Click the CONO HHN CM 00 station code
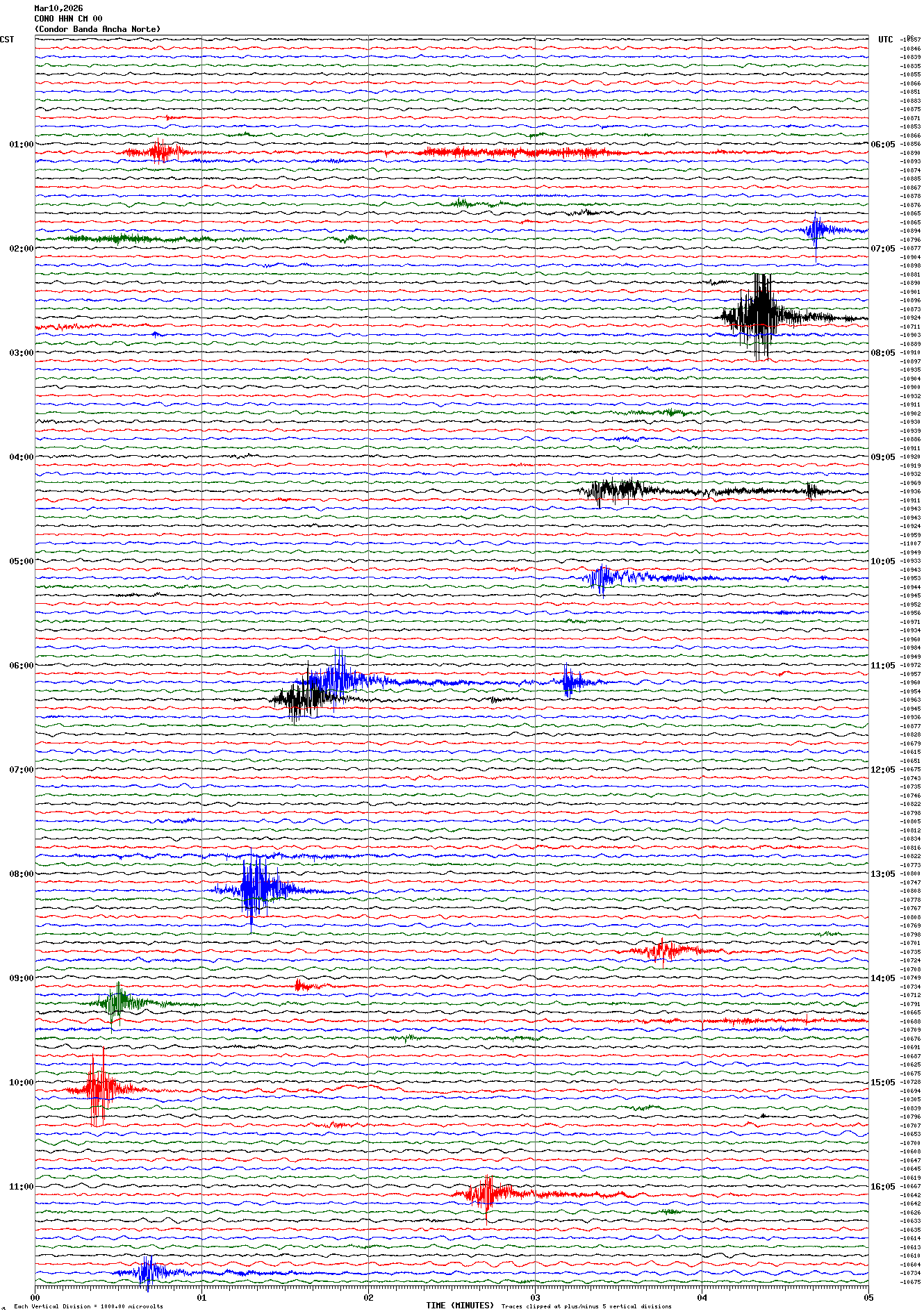Screen dimensions: 924x1316 coord(68,19)
